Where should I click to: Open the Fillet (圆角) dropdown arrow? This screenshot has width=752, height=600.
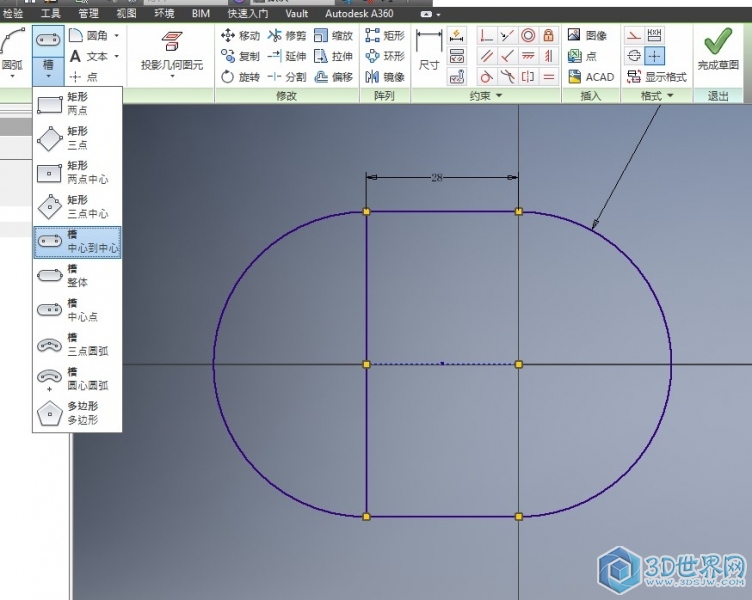pyautogui.click(x=117, y=35)
